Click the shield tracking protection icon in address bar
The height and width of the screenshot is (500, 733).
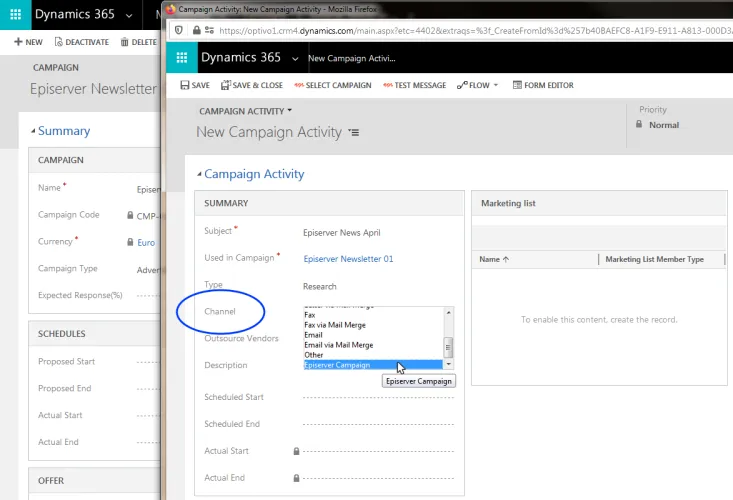[x=179, y=30]
